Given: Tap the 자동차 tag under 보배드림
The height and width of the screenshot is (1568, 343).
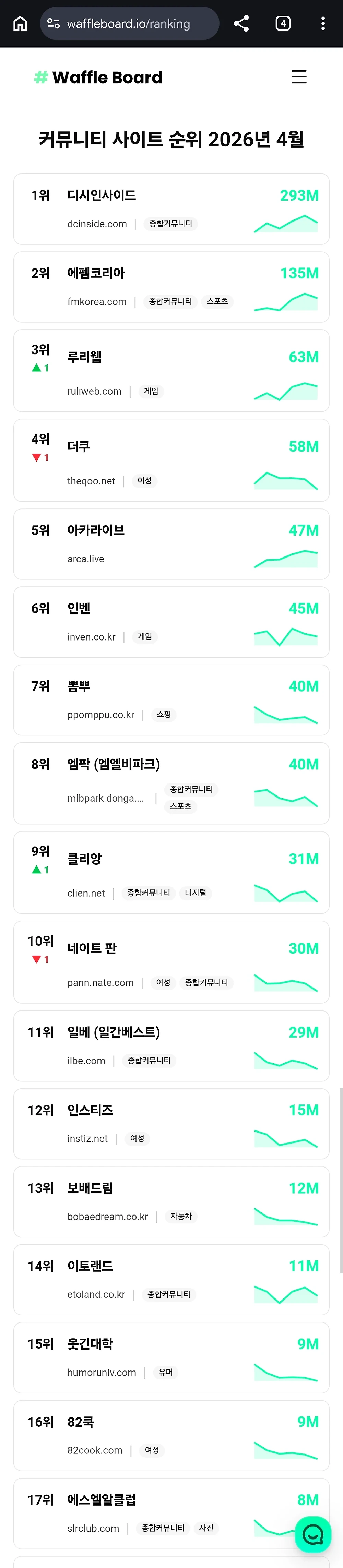Looking at the screenshot, I should pos(181,1216).
